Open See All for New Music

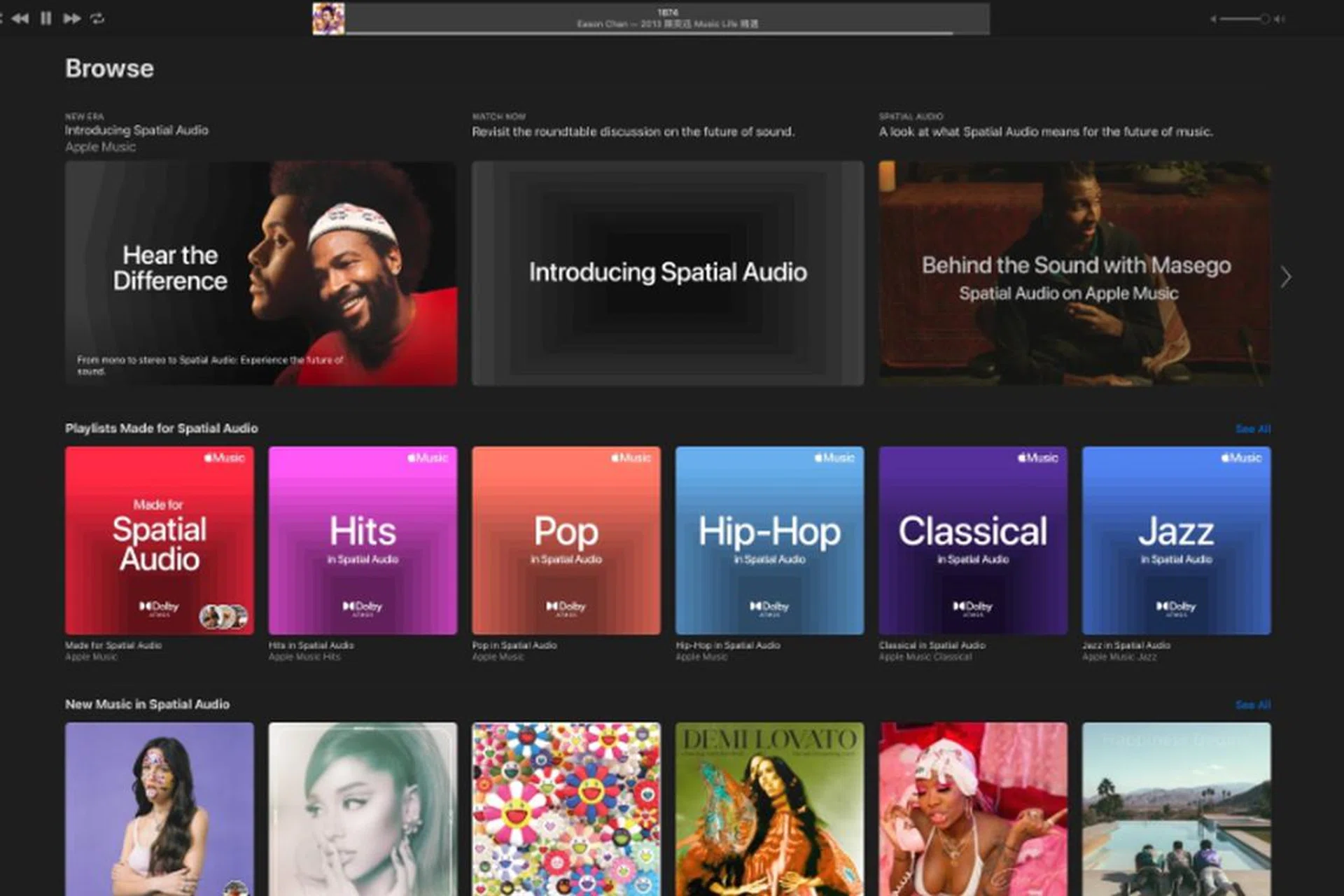point(1253,704)
